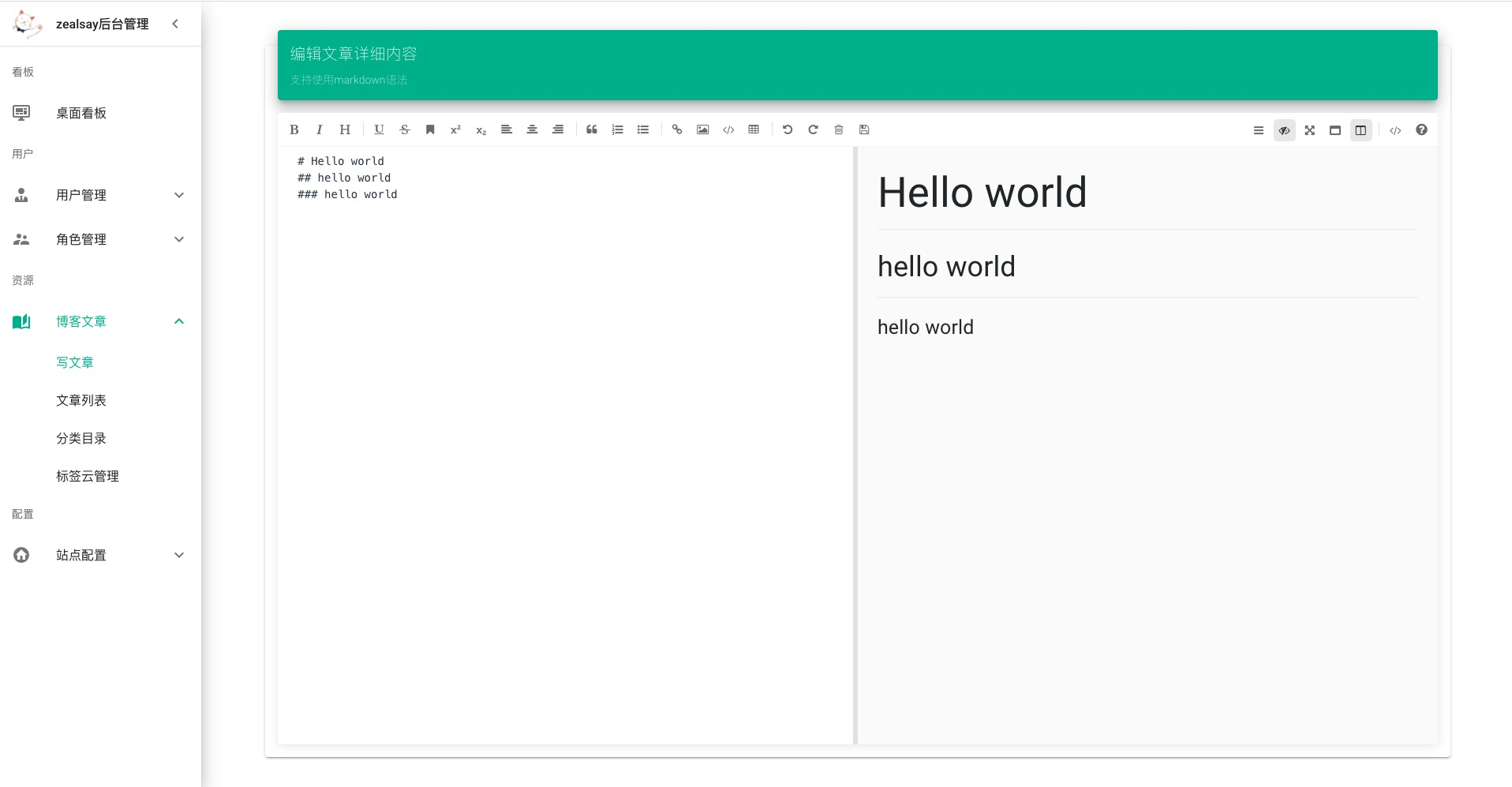1512x787 pixels.
Task: Open the insert image option
Action: 702,129
